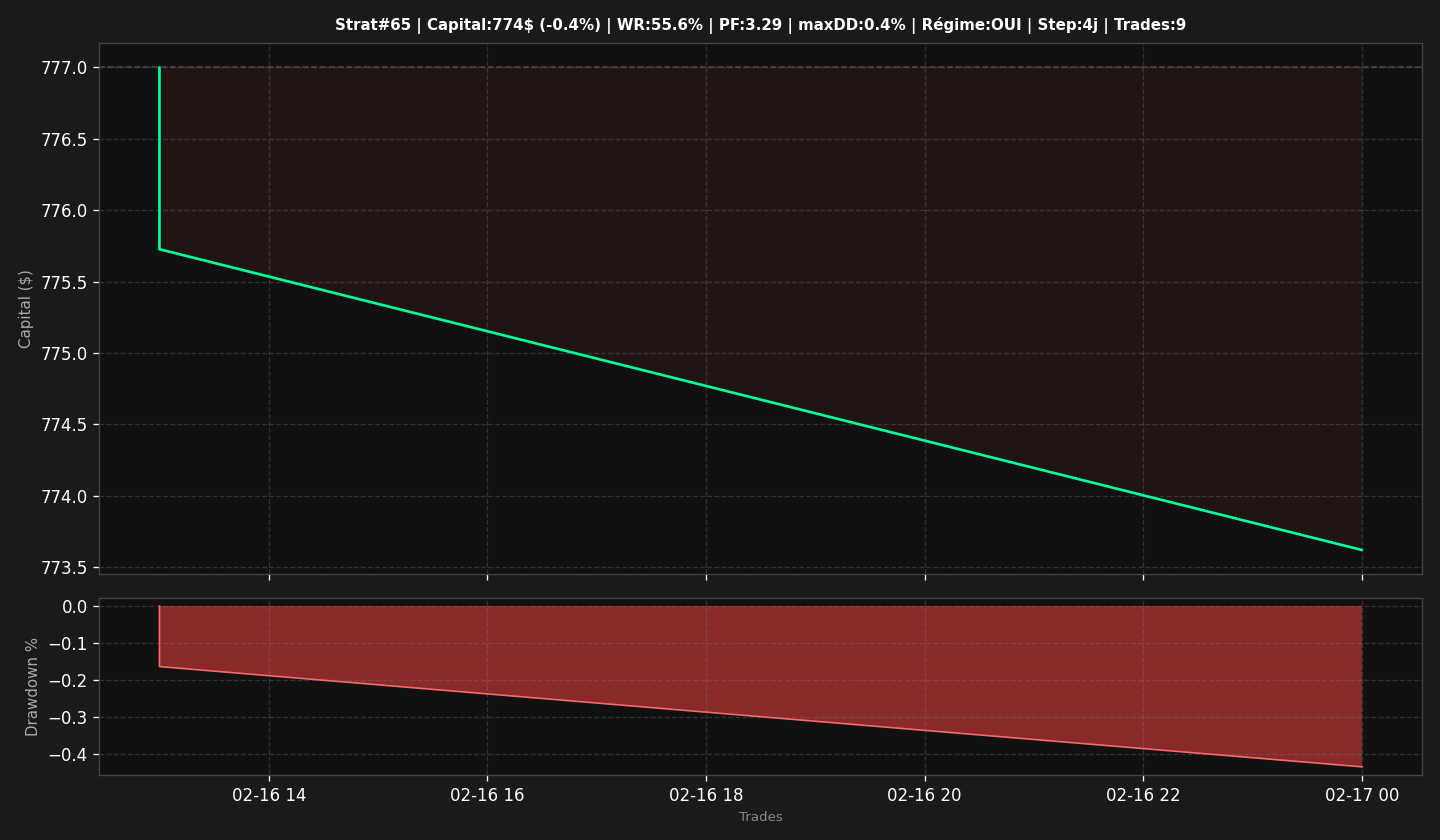
Task: Click the 'Capital ($)' y-axis label
Action: 26,309
